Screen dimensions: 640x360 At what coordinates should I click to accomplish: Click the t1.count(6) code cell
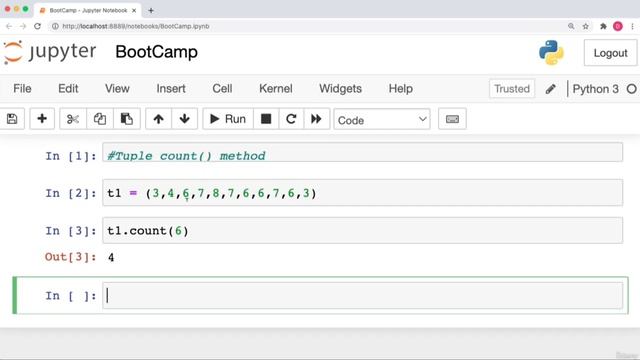362,231
